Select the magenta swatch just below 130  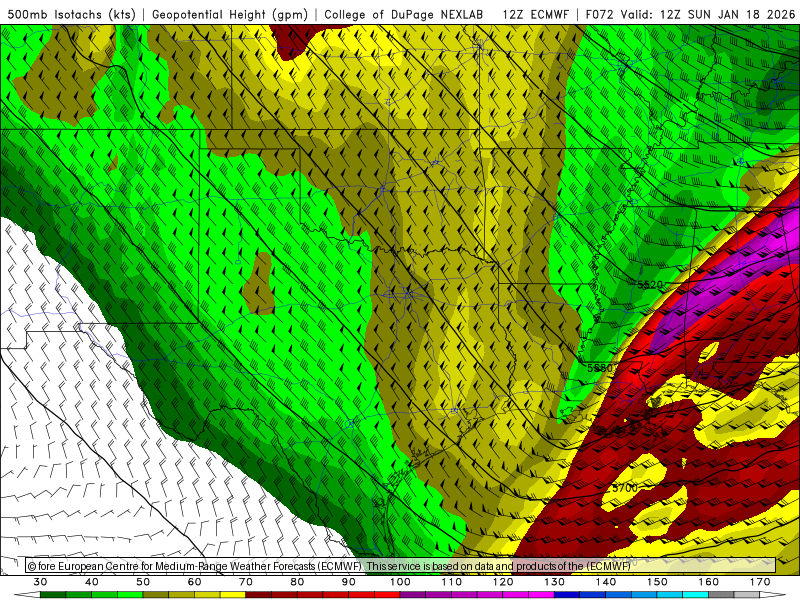click(x=541, y=595)
